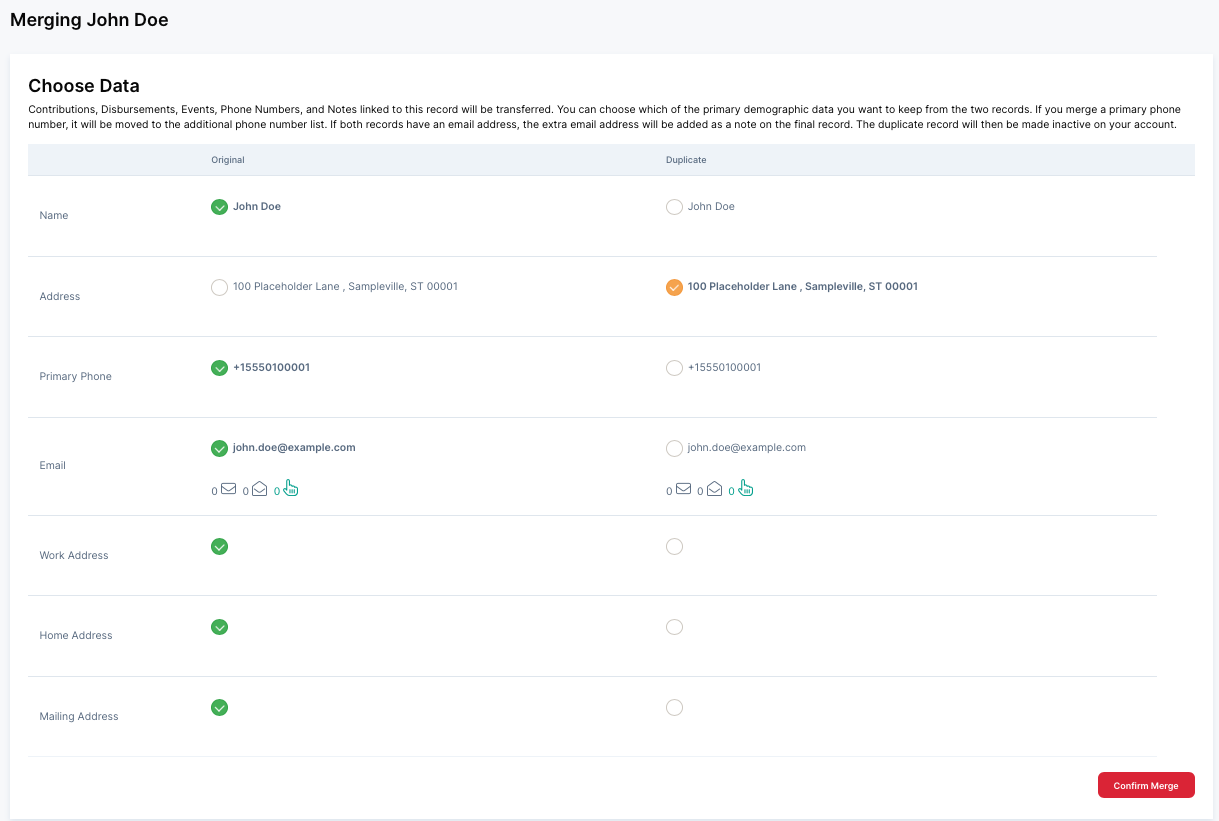Viewport: 1219px width, 821px height.
Task: Click the Name row label
Action: pos(54,216)
